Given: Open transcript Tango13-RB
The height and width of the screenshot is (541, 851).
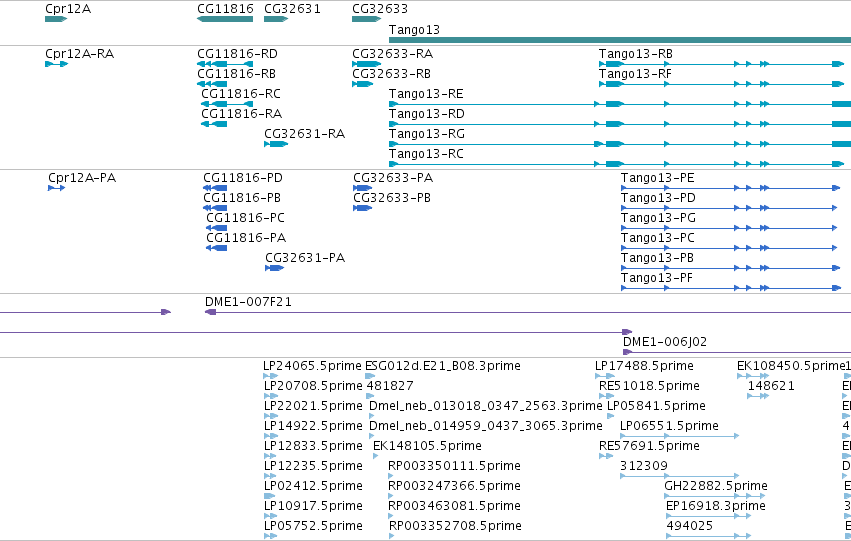Looking at the screenshot, I should 636,54.
